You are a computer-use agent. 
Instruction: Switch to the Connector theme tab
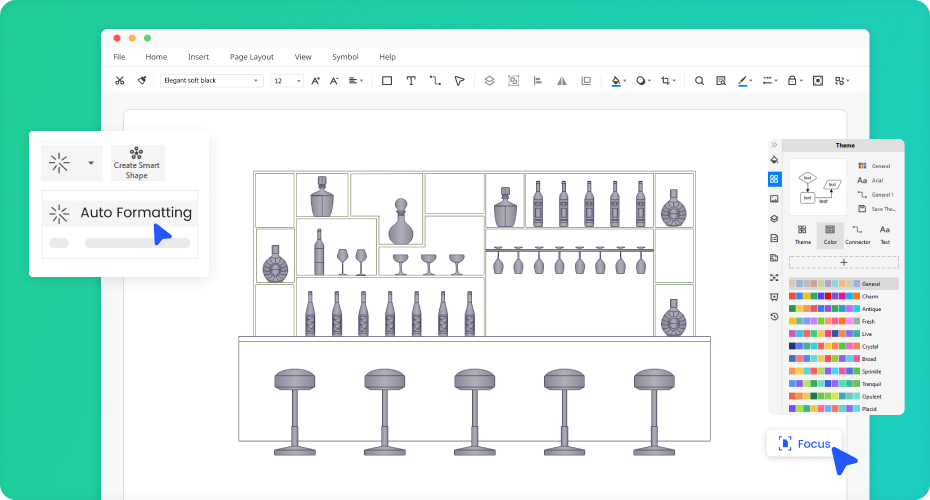[x=857, y=235]
